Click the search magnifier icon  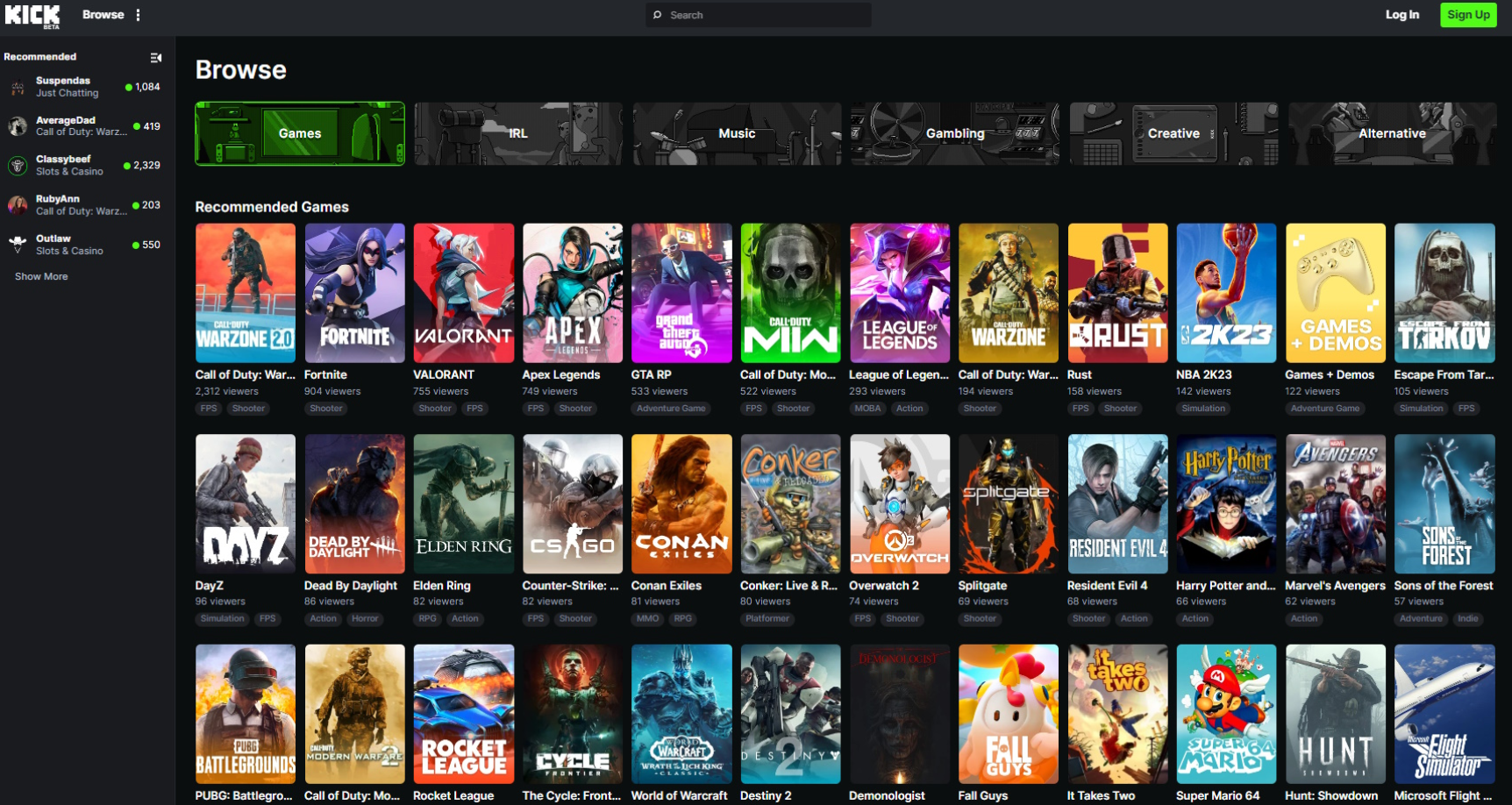tap(658, 15)
